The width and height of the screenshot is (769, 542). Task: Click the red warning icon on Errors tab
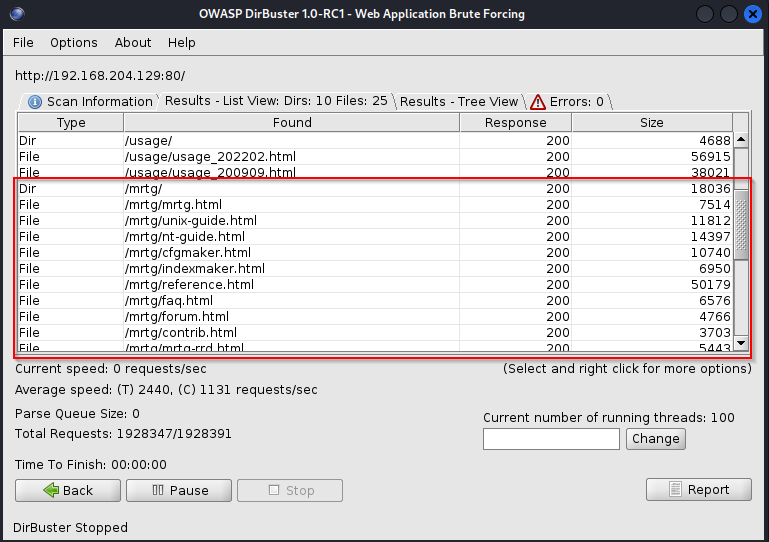click(538, 102)
